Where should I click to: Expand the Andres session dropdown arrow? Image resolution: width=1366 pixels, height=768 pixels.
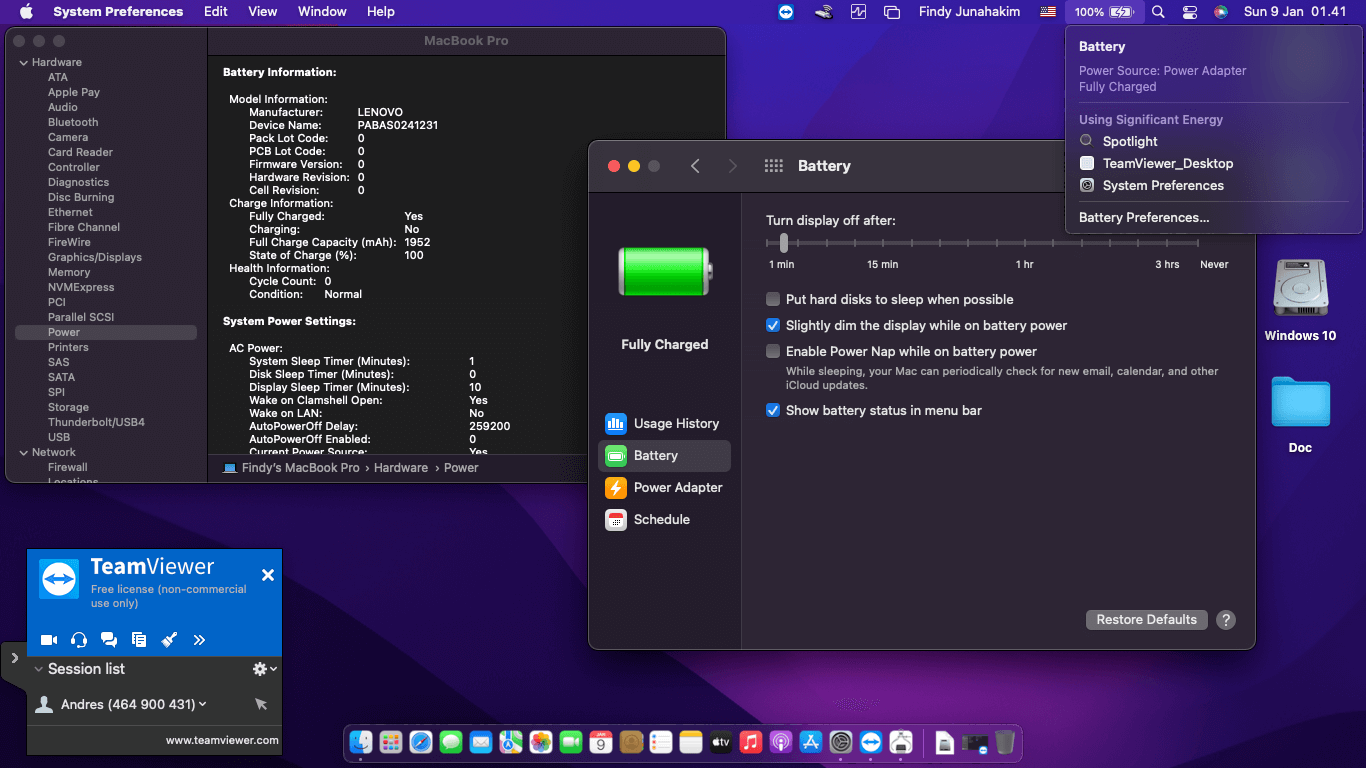(x=203, y=704)
